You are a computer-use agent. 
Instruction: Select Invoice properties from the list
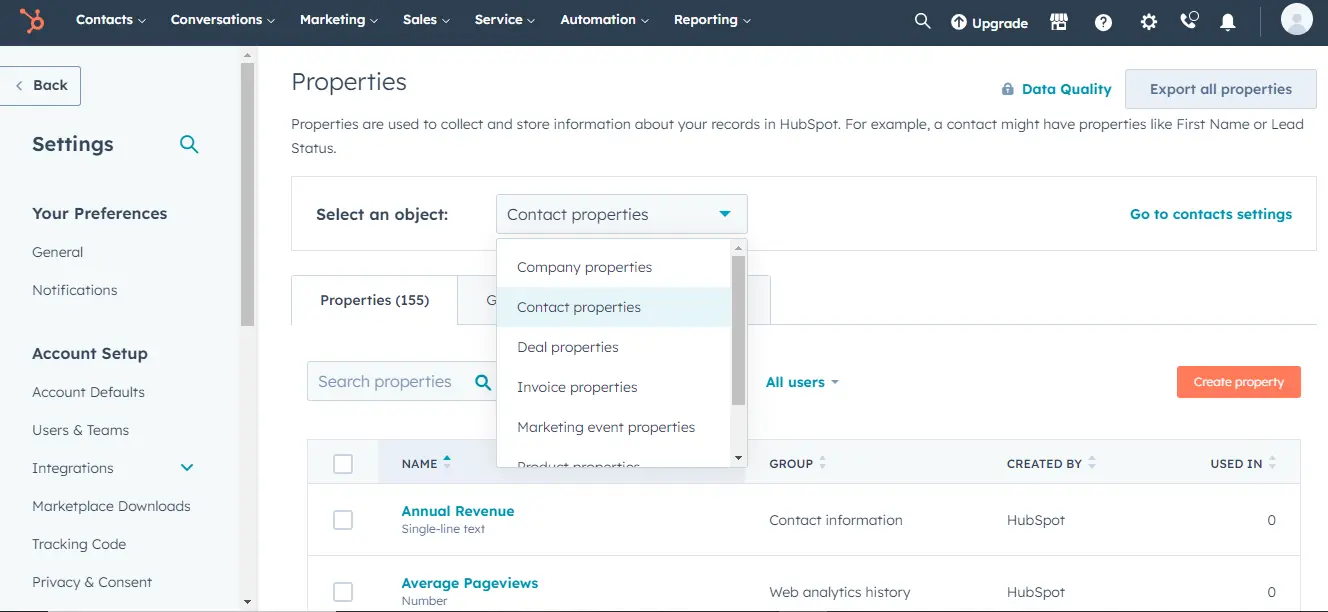(x=614, y=387)
